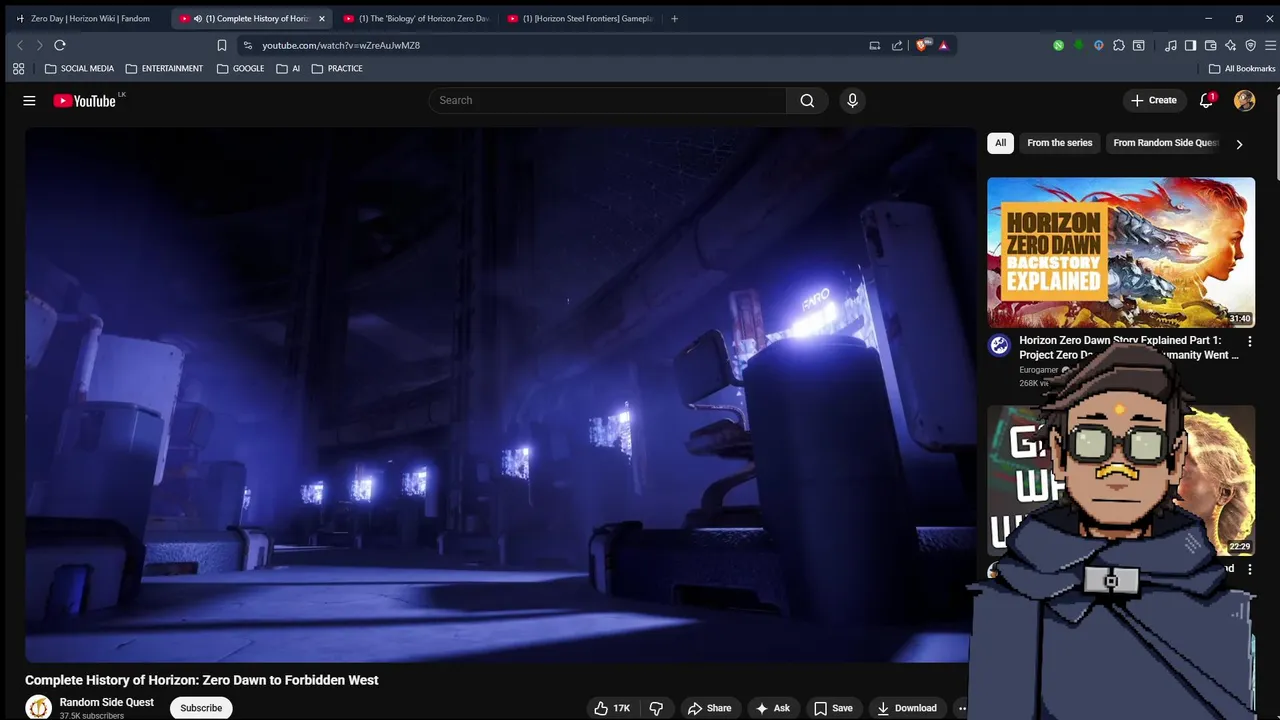This screenshot has width=1280, height=720.
Task: Go forward in browser history
Action: (x=39, y=45)
